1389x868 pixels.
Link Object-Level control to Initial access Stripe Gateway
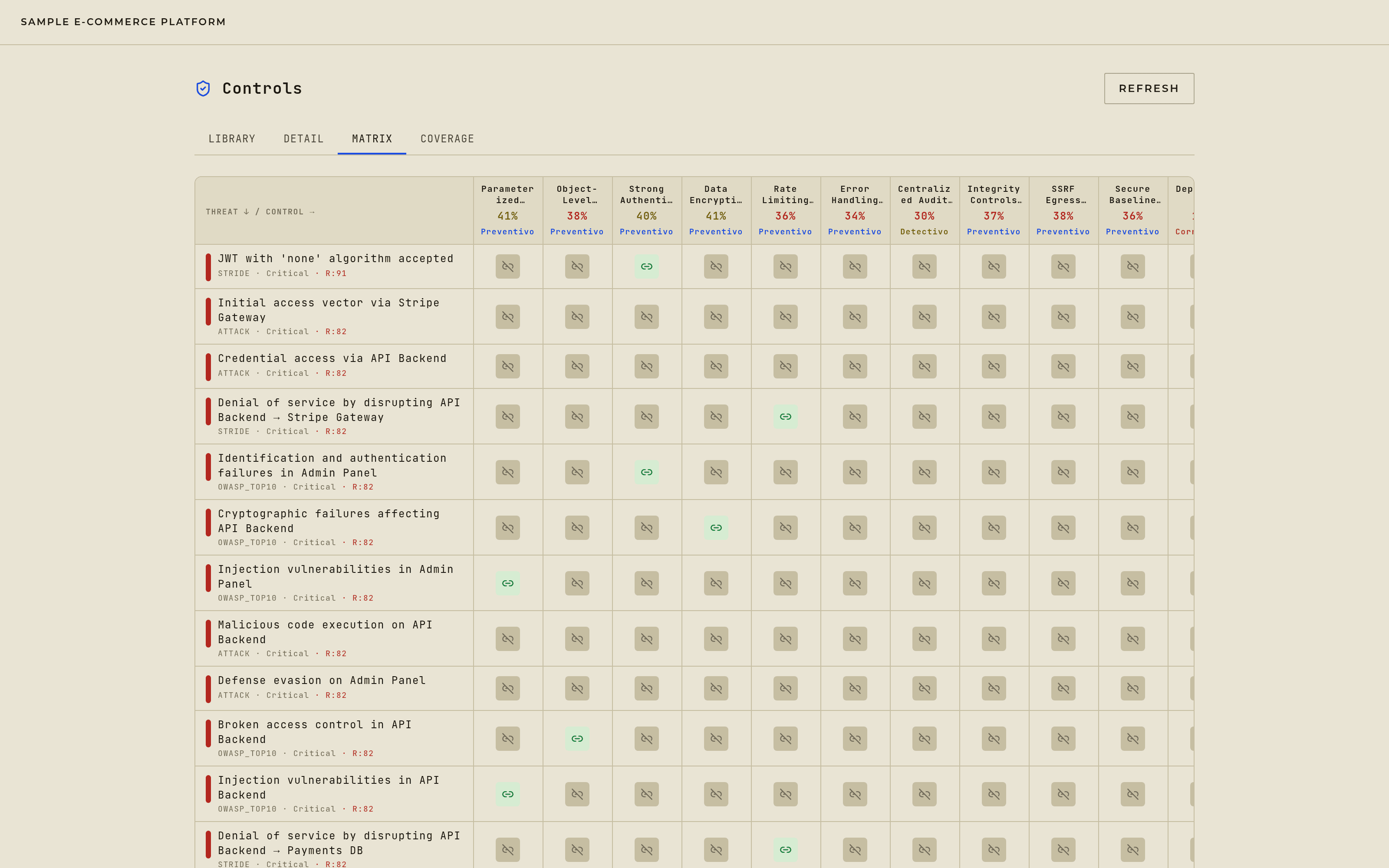577,316
